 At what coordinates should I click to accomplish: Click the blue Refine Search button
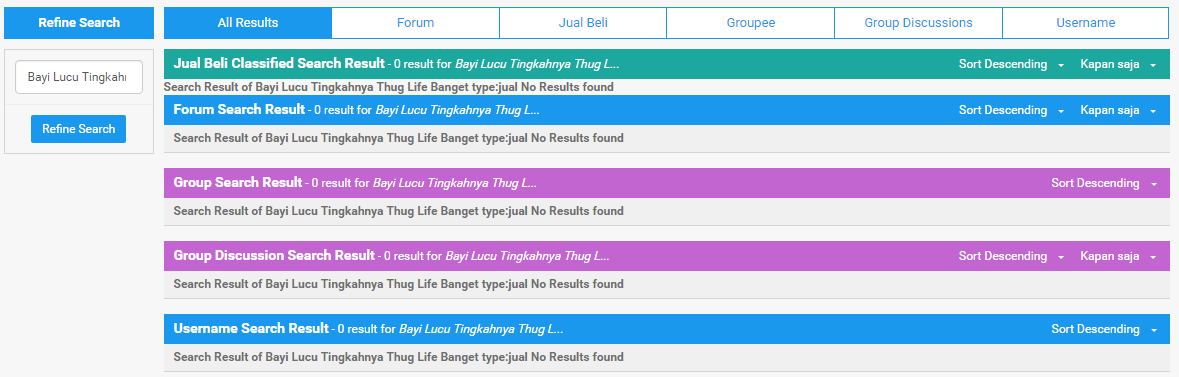click(78, 129)
